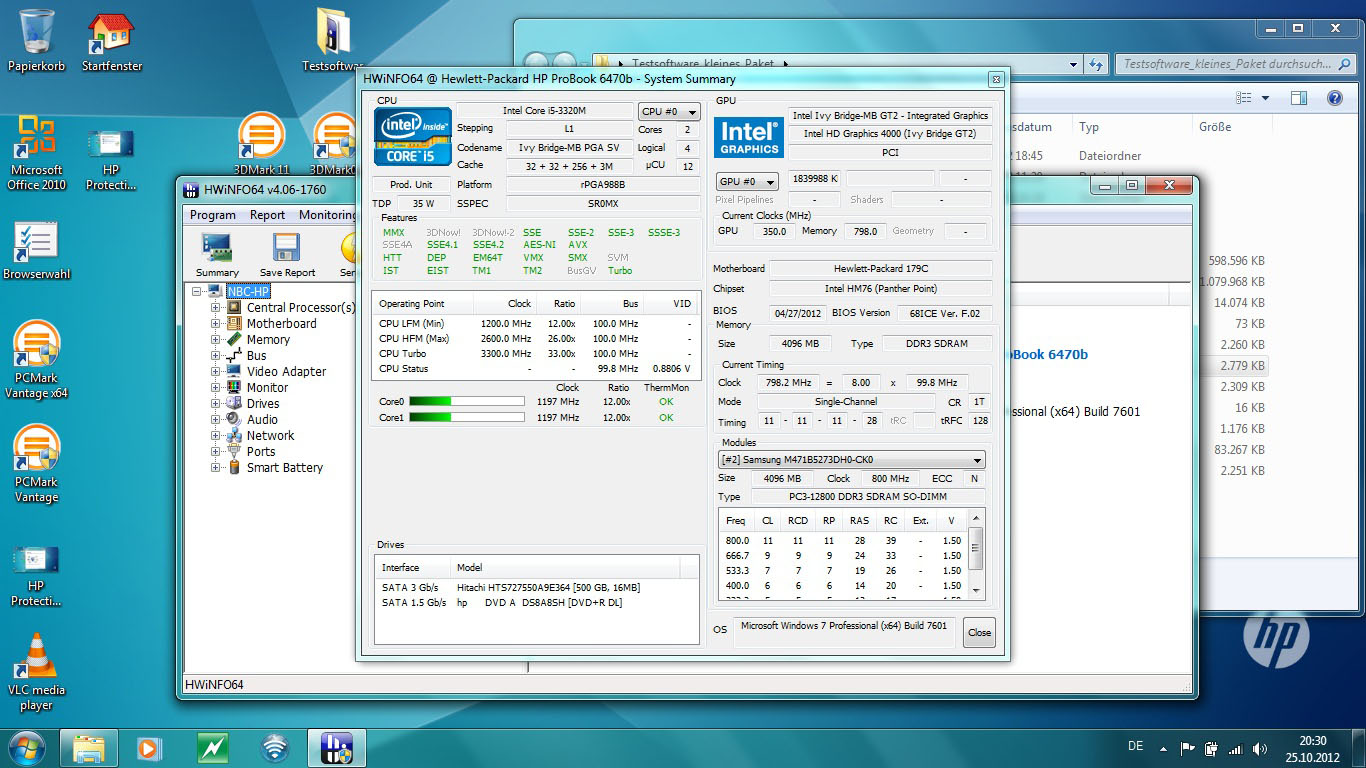This screenshot has height=768, width=1366.
Task: Click the Intel Graphics logo
Action: tap(749, 138)
